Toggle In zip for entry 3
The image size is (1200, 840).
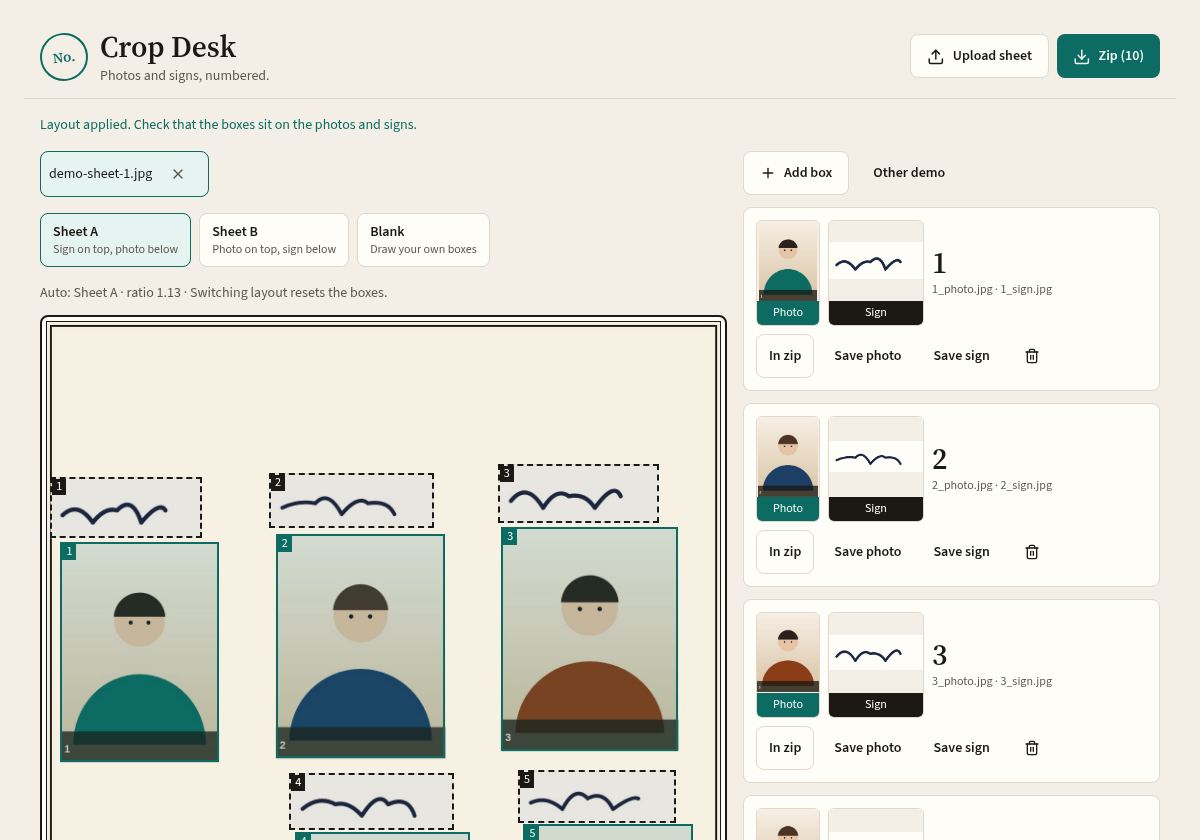[x=785, y=748]
